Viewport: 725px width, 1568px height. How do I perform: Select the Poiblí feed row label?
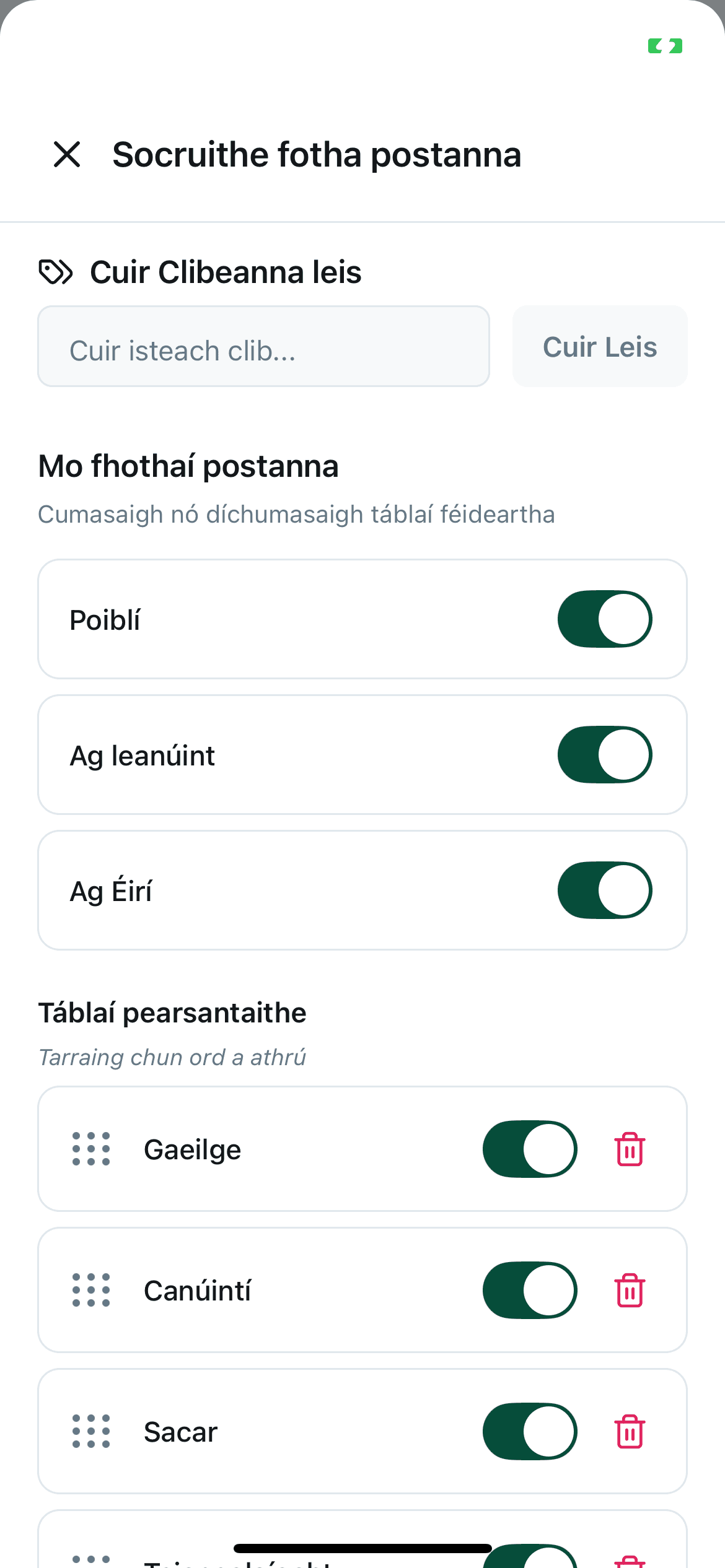click(105, 621)
